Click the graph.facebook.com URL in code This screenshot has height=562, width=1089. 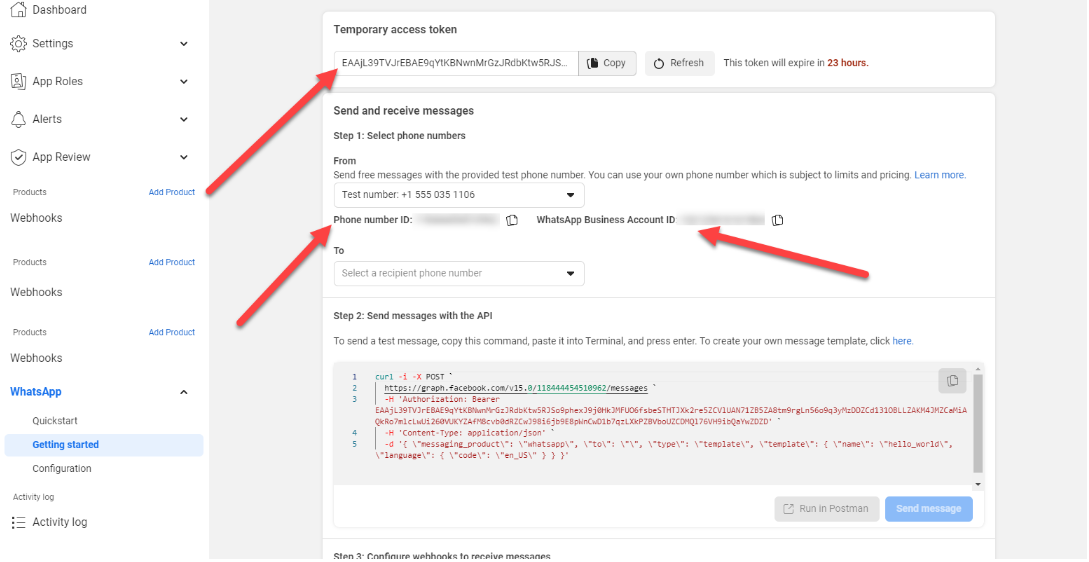point(516,388)
